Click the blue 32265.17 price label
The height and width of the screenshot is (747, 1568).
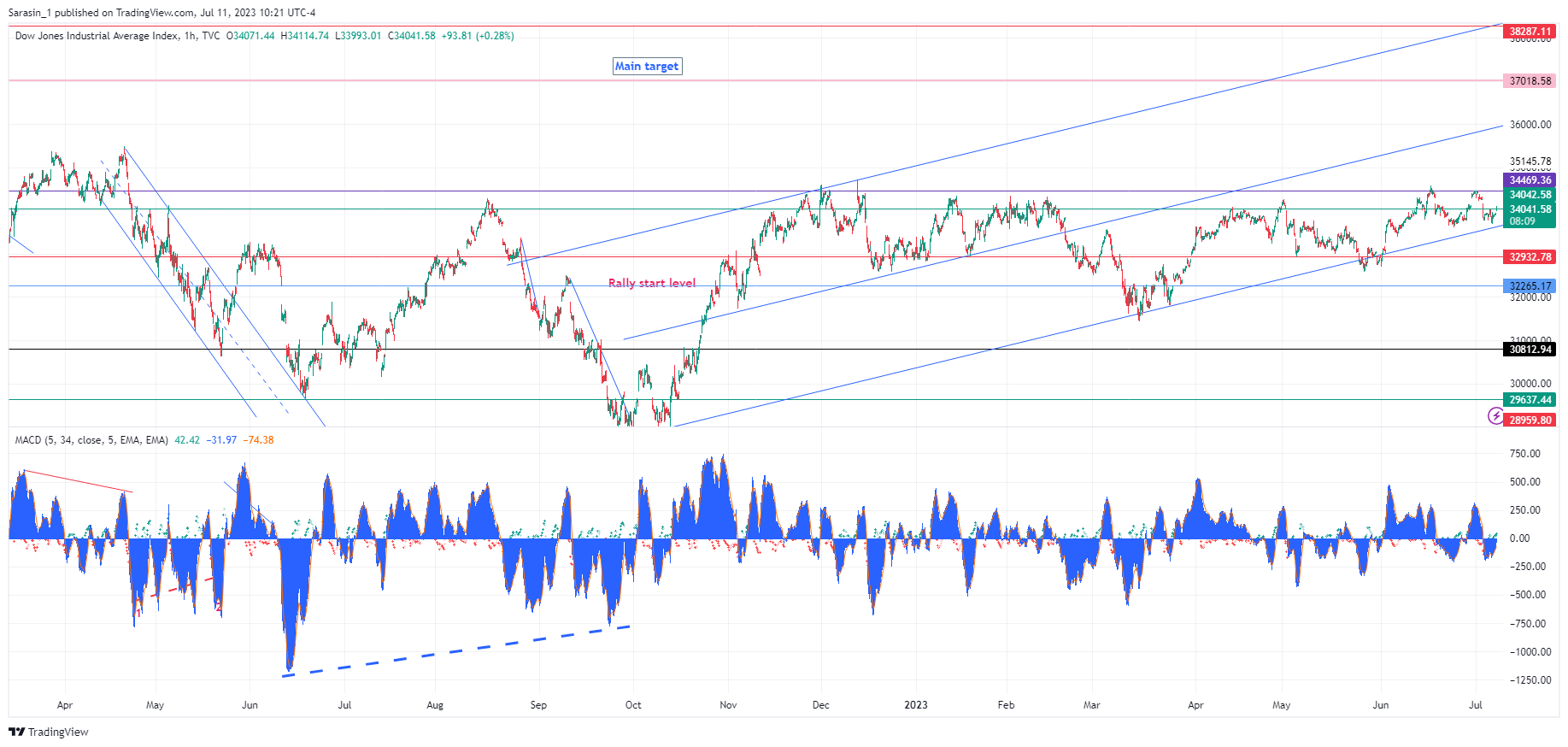[x=1530, y=286]
